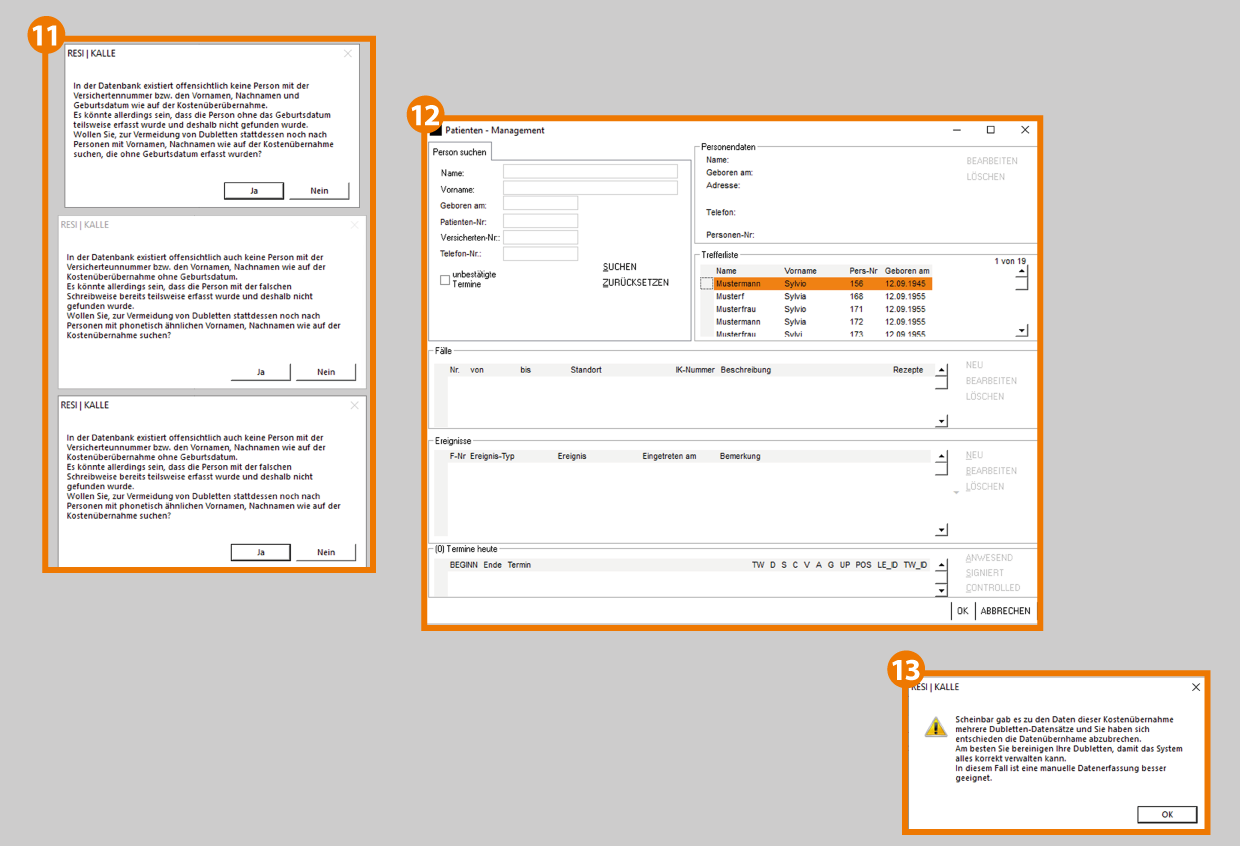Screen dimensions: 1240x846
Task: Switch to the Person suchen tab
Action: pos(460,152)
